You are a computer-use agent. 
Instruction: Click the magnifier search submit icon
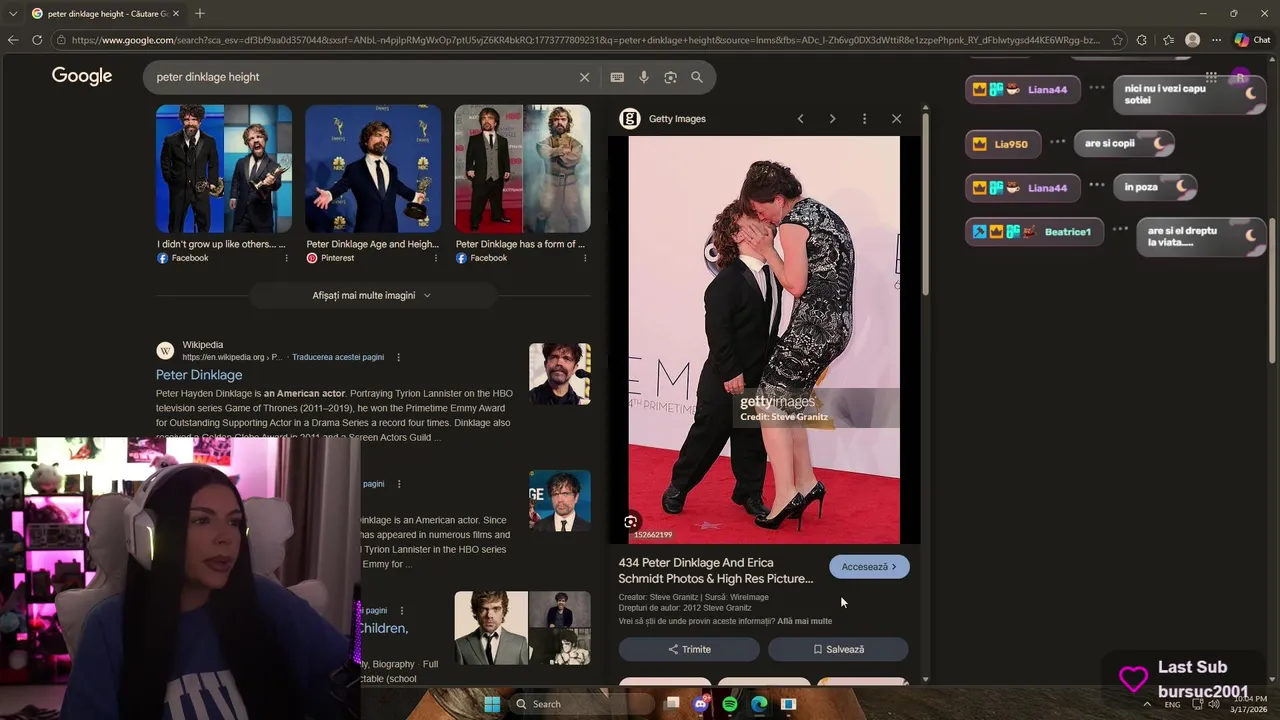click(697, 77)
